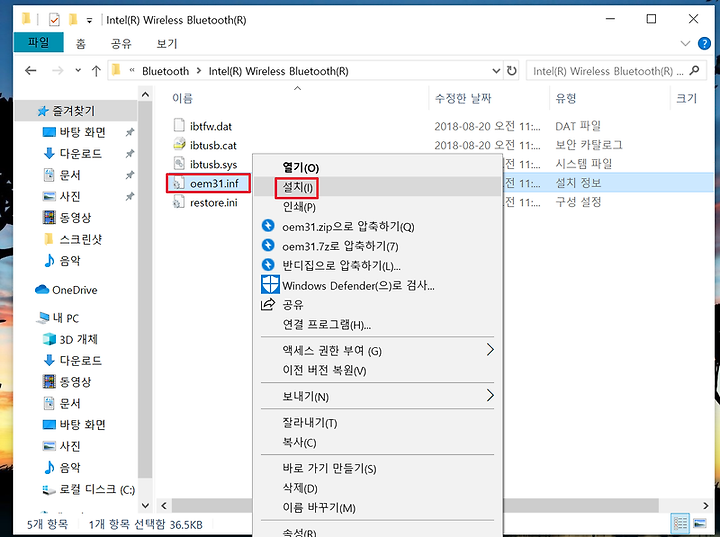Open OneDrive in the navigation pane

click(67, 290)
